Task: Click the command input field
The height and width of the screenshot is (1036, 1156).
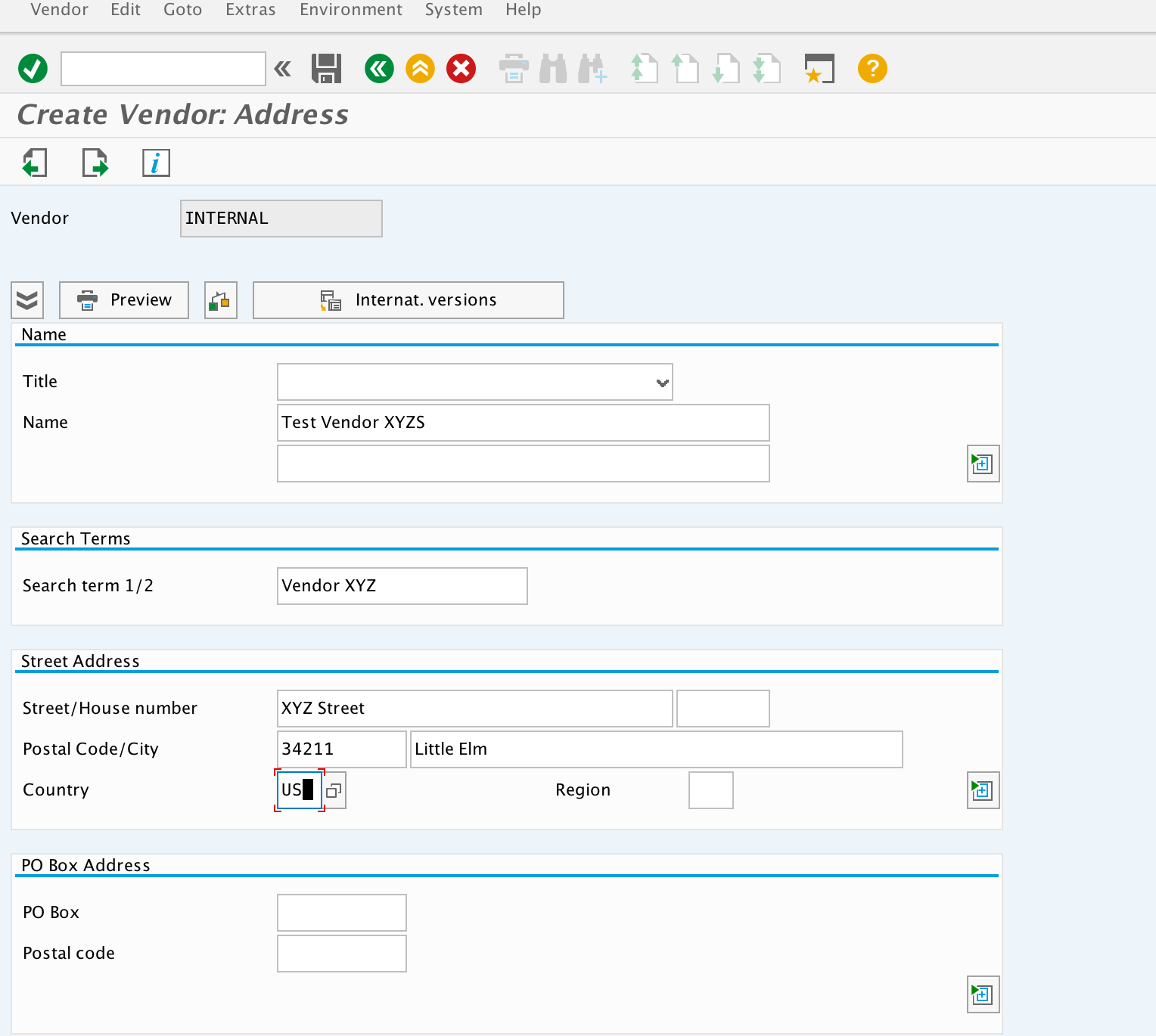Action: coord(163,69)
